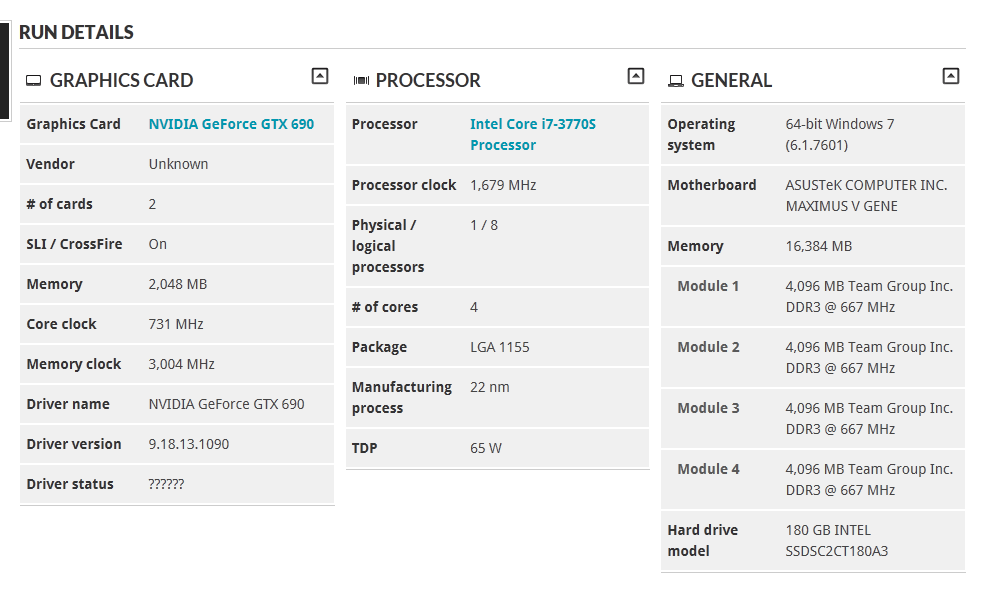
Task: Click the '2,048 MB' memory value
Action: (177, 285)
